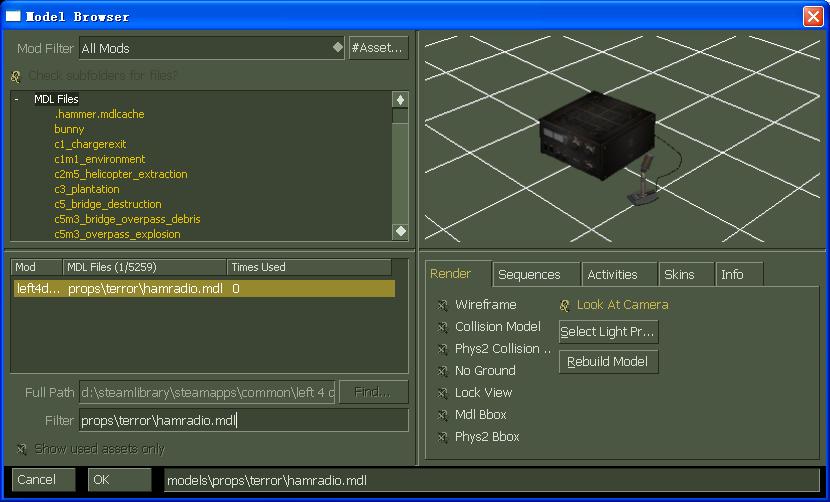Enable the No Ground checkbox
This screenshot has height=502, width=830.
point(443,371)
